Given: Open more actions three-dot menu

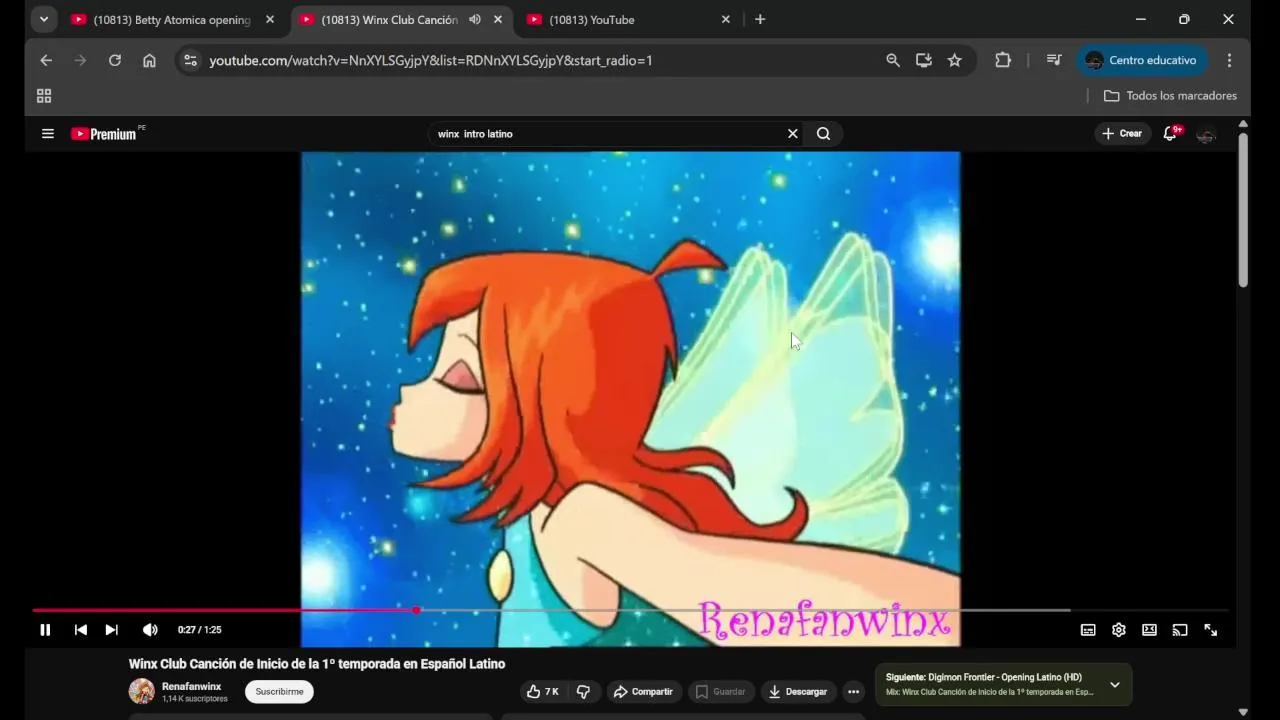Looking at the screenshot, I should 854,692.
